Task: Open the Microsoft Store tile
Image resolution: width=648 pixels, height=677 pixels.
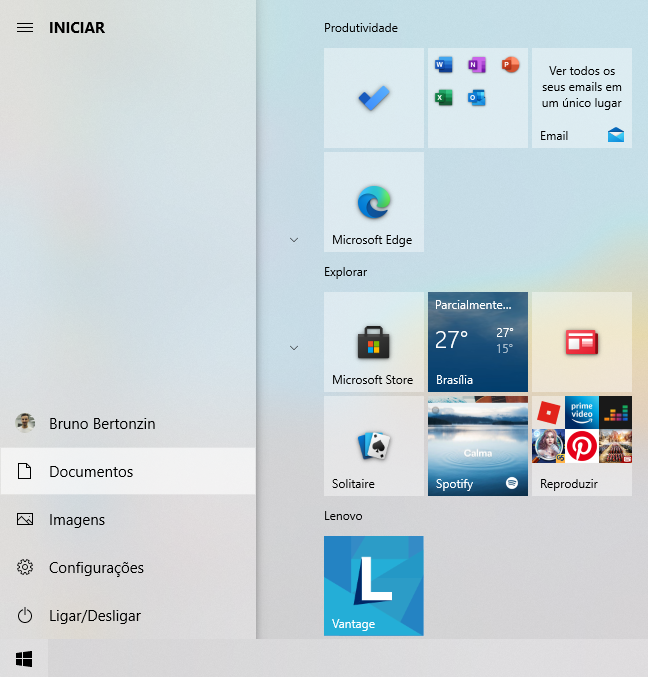Action: click(374, 342)
